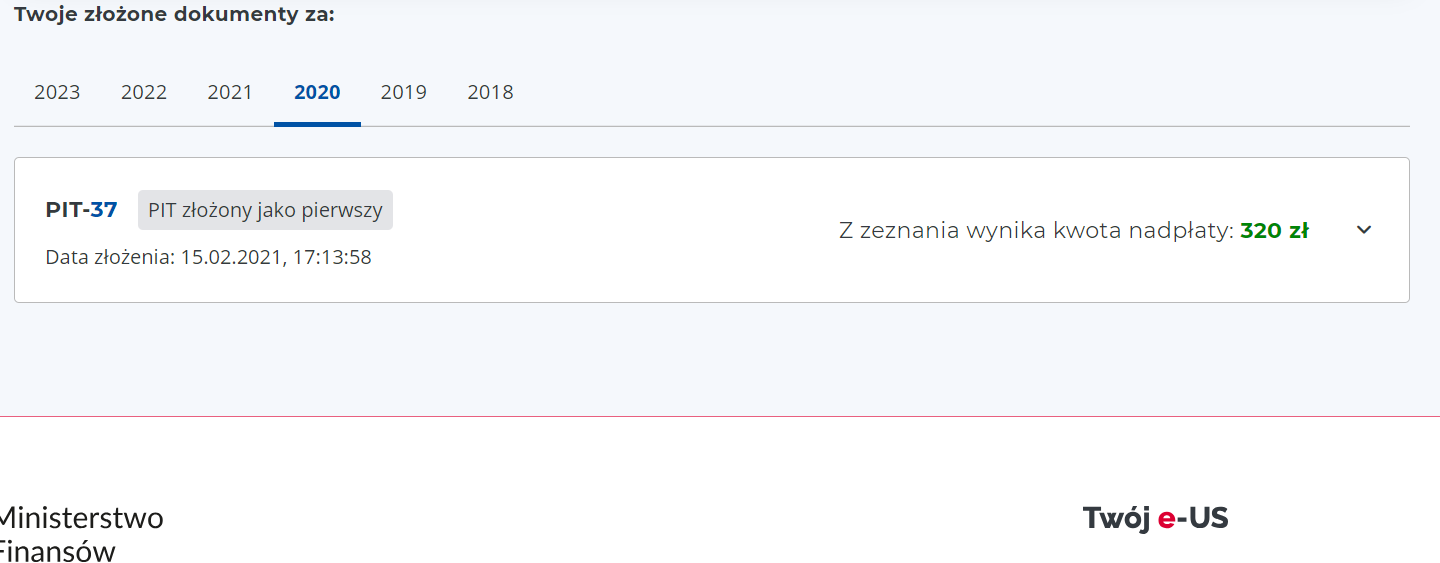Click the 'Ministerstwo' word in footer logo
The image size is (1440, 563).
click(x=80, y=518)
